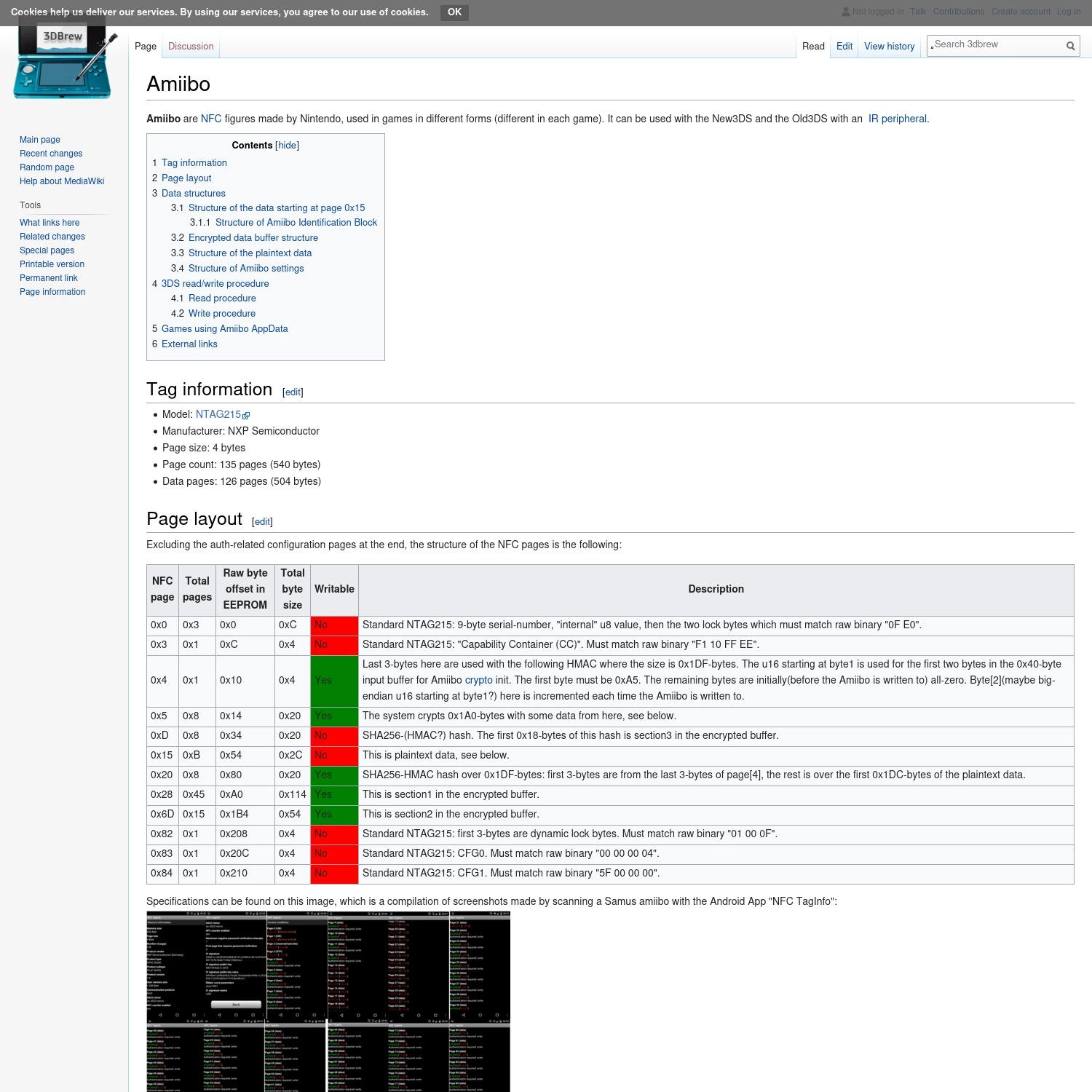Jump to Tag information in contents

(x=194, y=163)
